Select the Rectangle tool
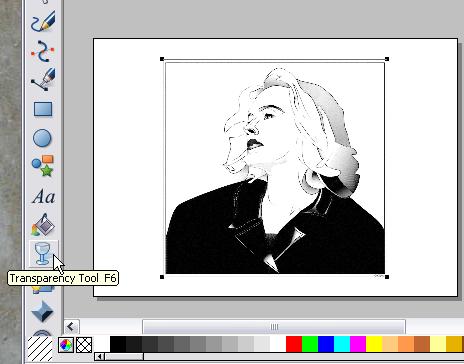The width and height of the screenshot is (464, 364). (43, 109)
